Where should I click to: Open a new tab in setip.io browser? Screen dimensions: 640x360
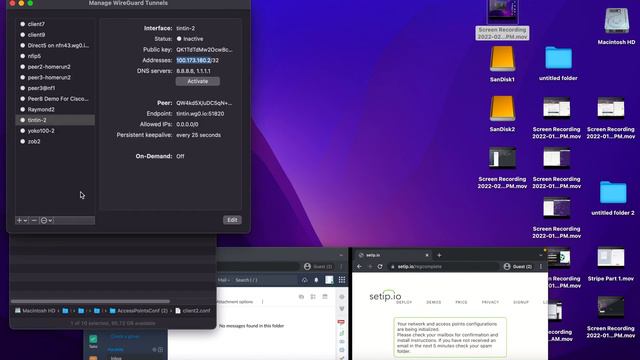click(x=439, y=255)
